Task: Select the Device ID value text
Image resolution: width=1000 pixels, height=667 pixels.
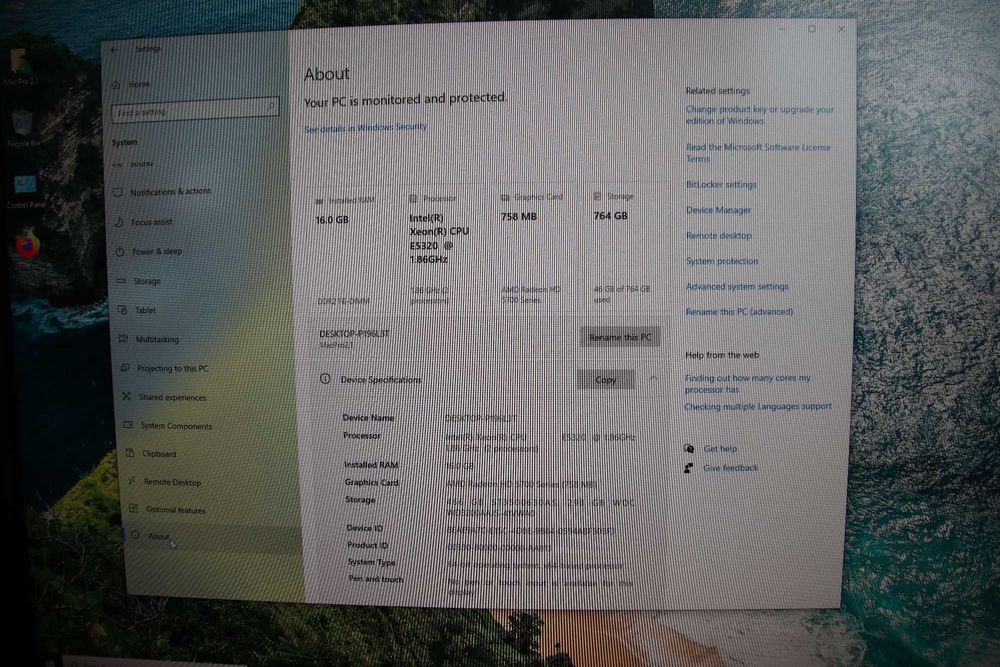Action: coord(531,531)
